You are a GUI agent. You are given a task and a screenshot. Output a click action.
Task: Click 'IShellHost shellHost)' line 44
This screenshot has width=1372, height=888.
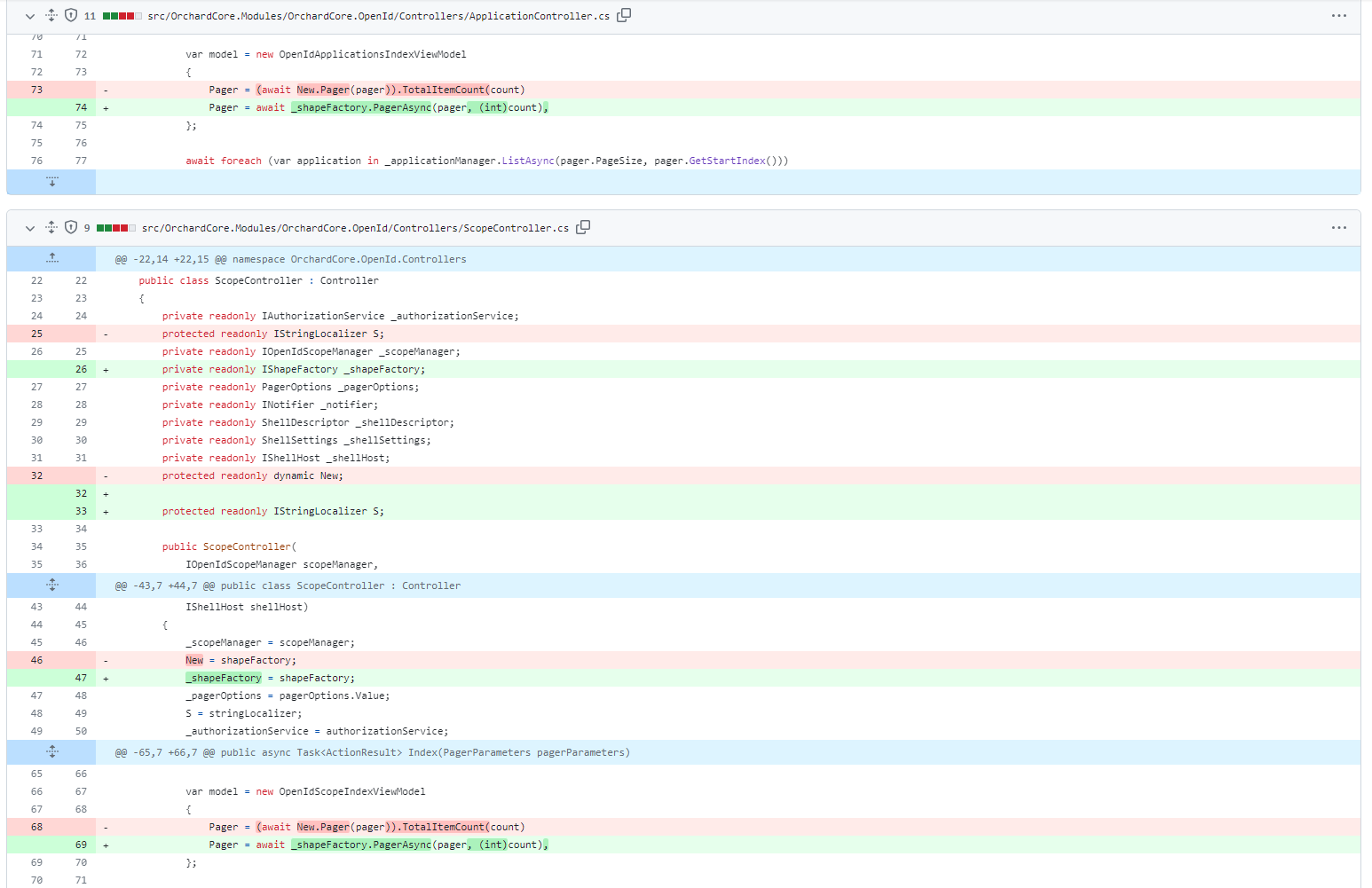tap(247, 607)
